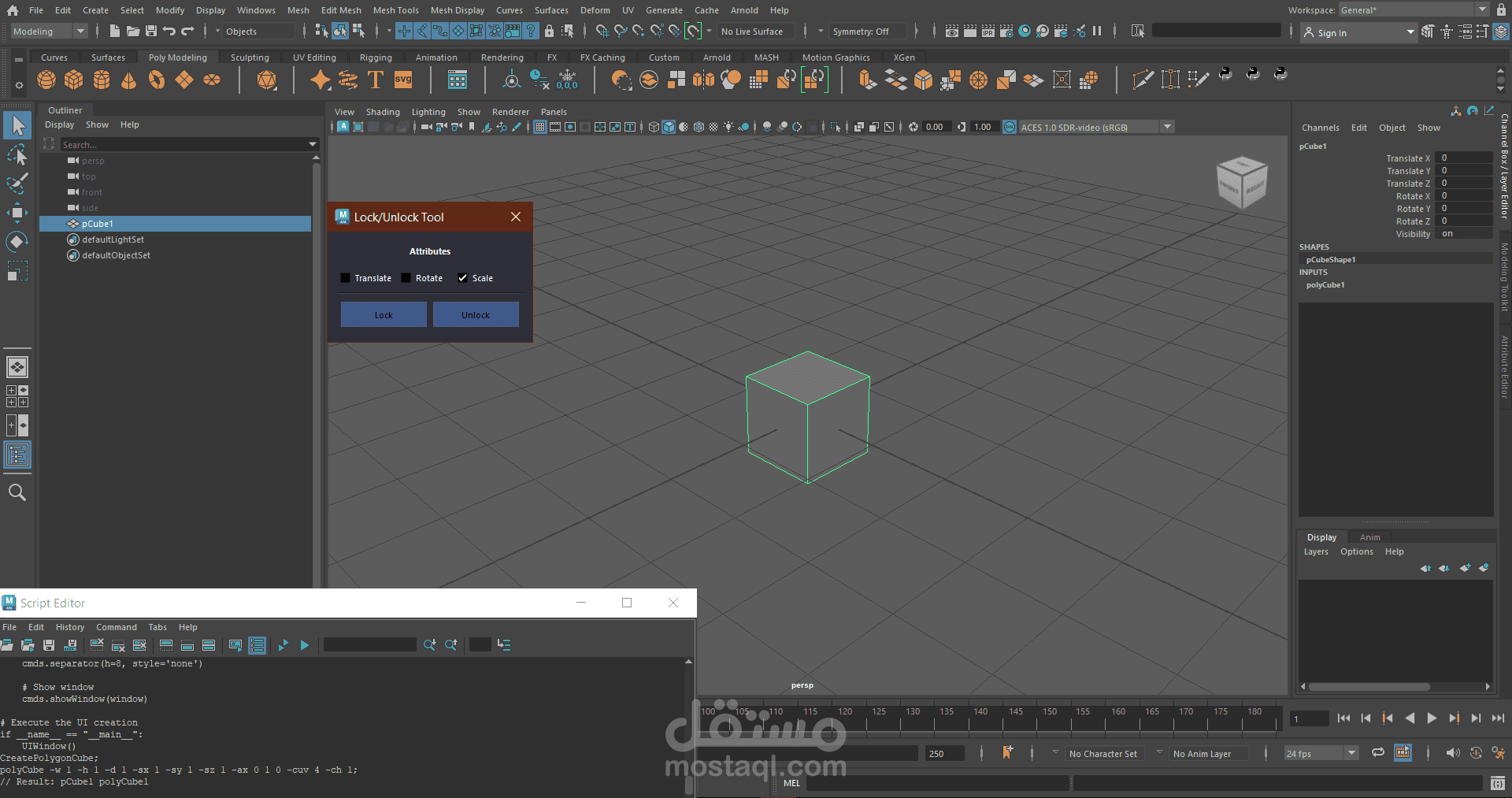Toggle loop playback on the range slider
1512x798 pixels.
(x=1378, y=753)
